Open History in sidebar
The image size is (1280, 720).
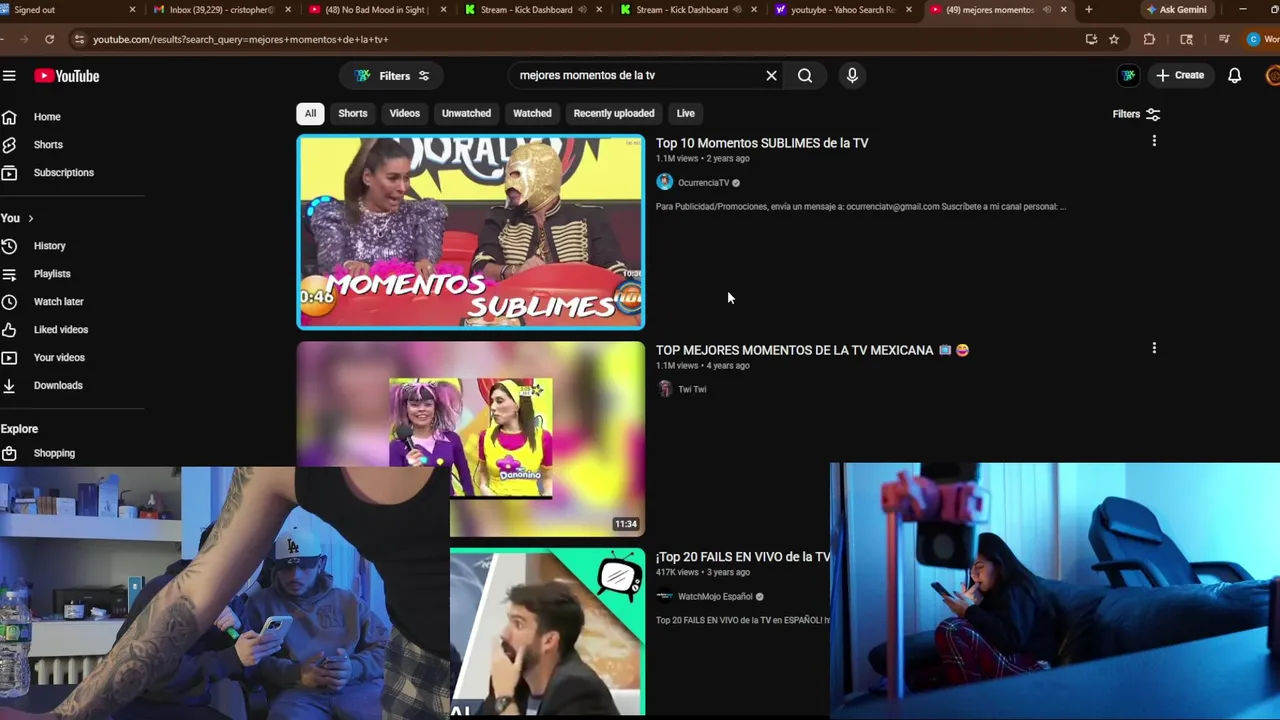(49, 246)
